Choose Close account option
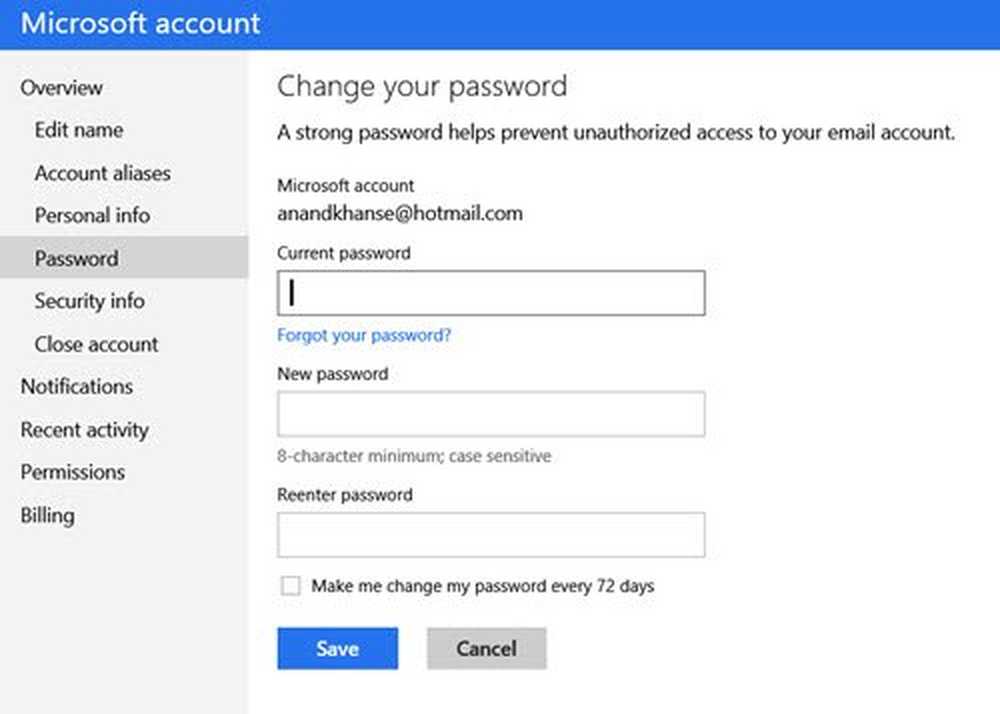The height and width of the screenshot is (714, 1000). [96, 344]
